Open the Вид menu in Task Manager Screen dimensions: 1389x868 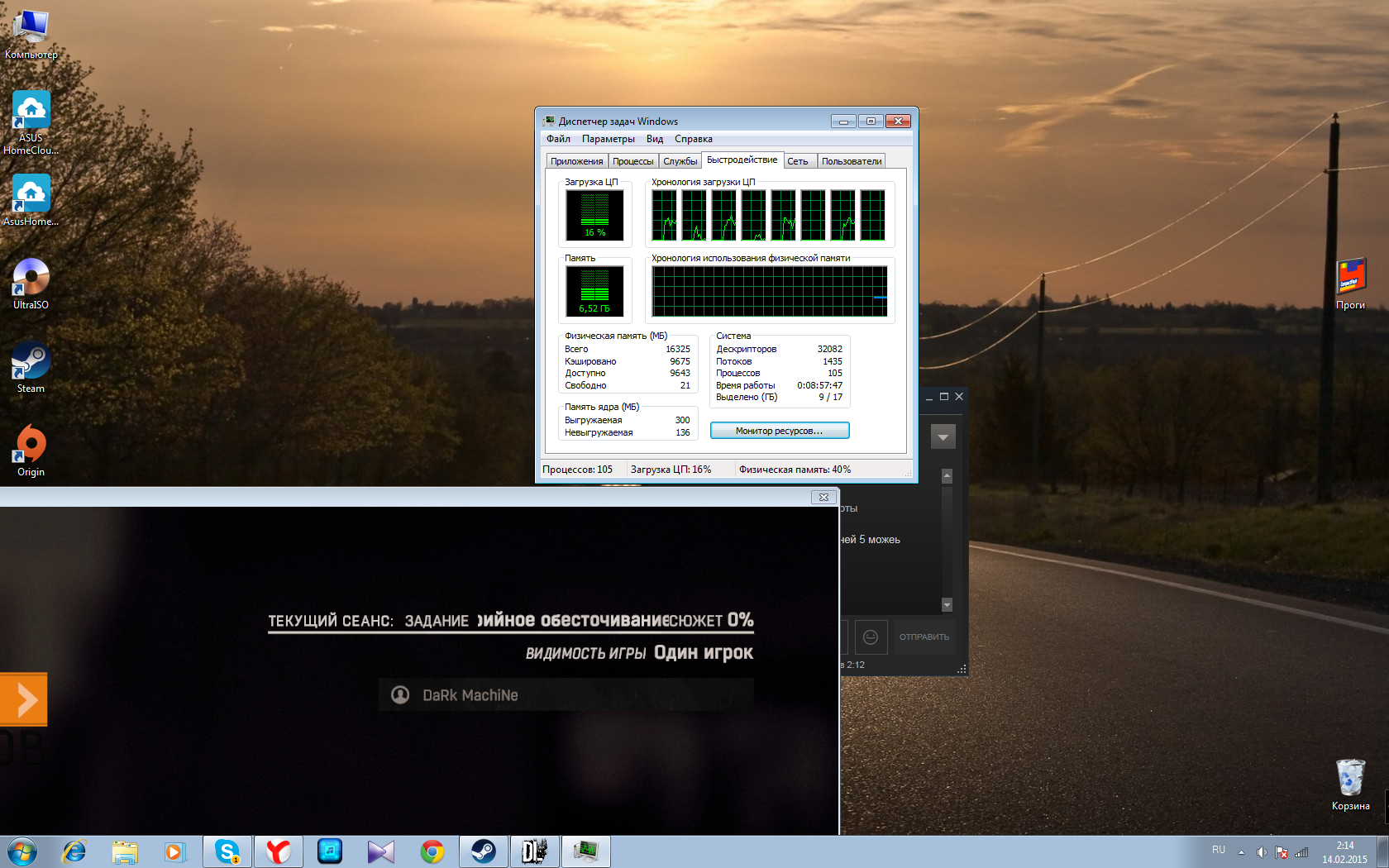pos(655,139)
